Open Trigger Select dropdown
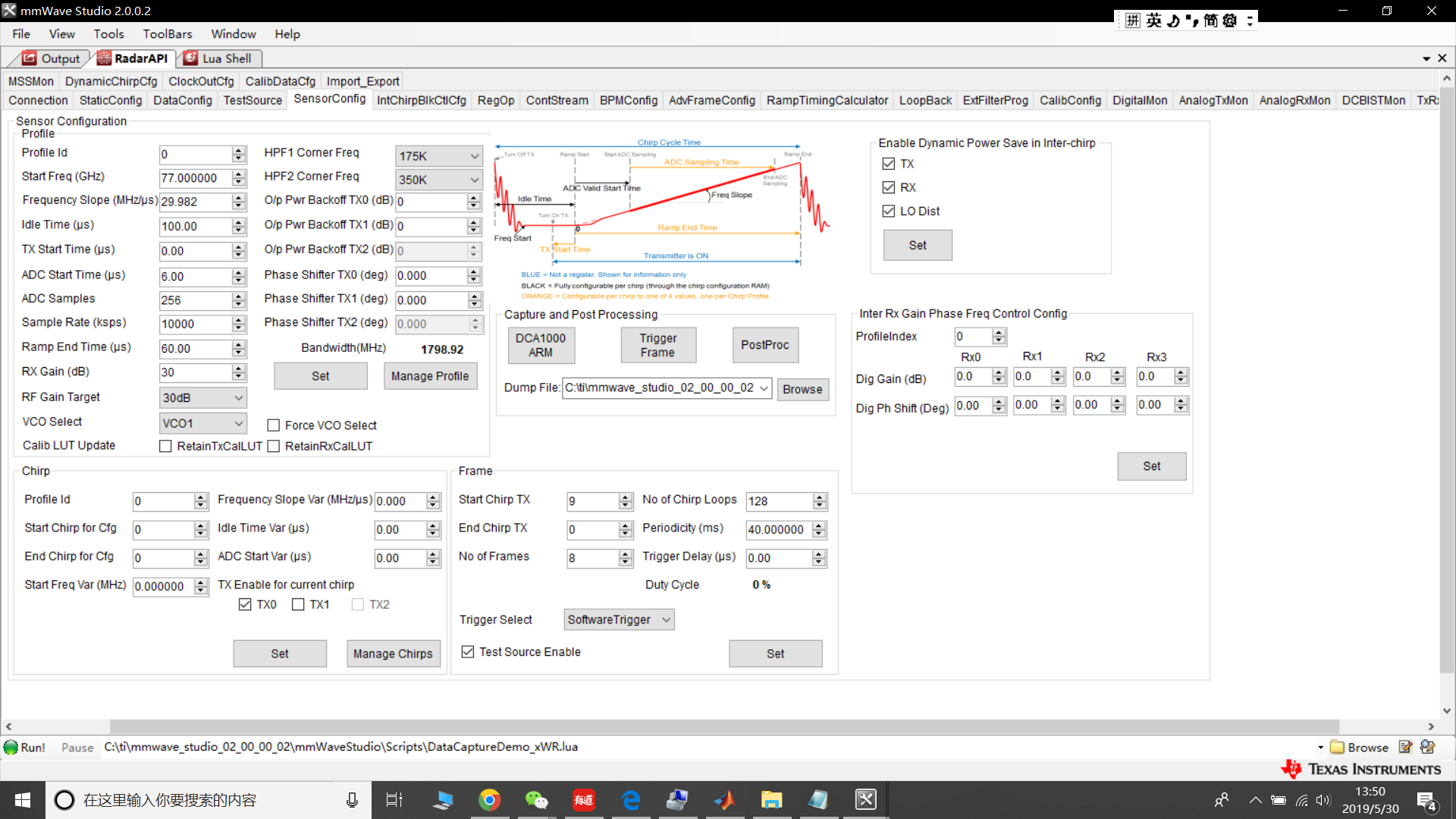The height and width of the screenshot is (819, 1456). tap(620, 620)
